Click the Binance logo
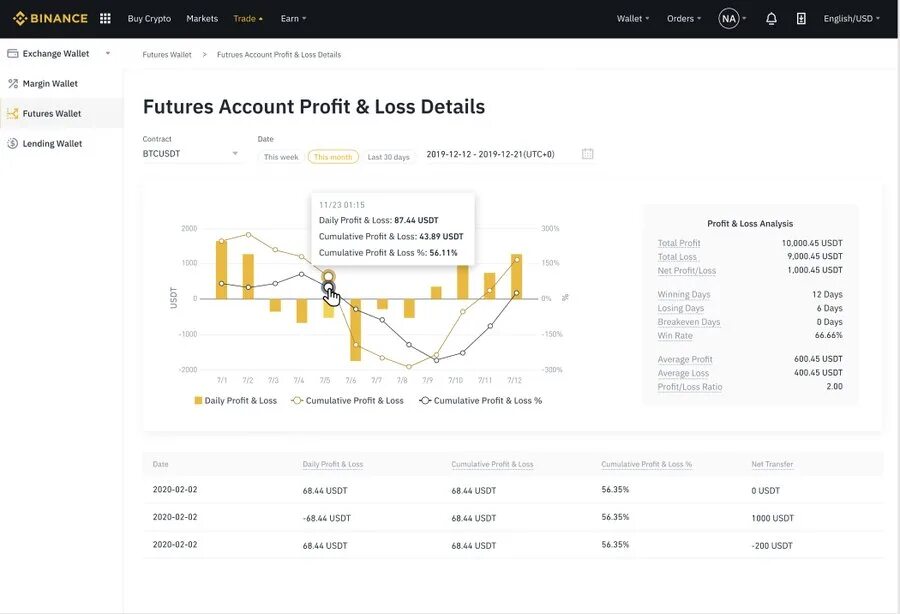This screenshot has width=900, height=614. (x=50, y=18)
